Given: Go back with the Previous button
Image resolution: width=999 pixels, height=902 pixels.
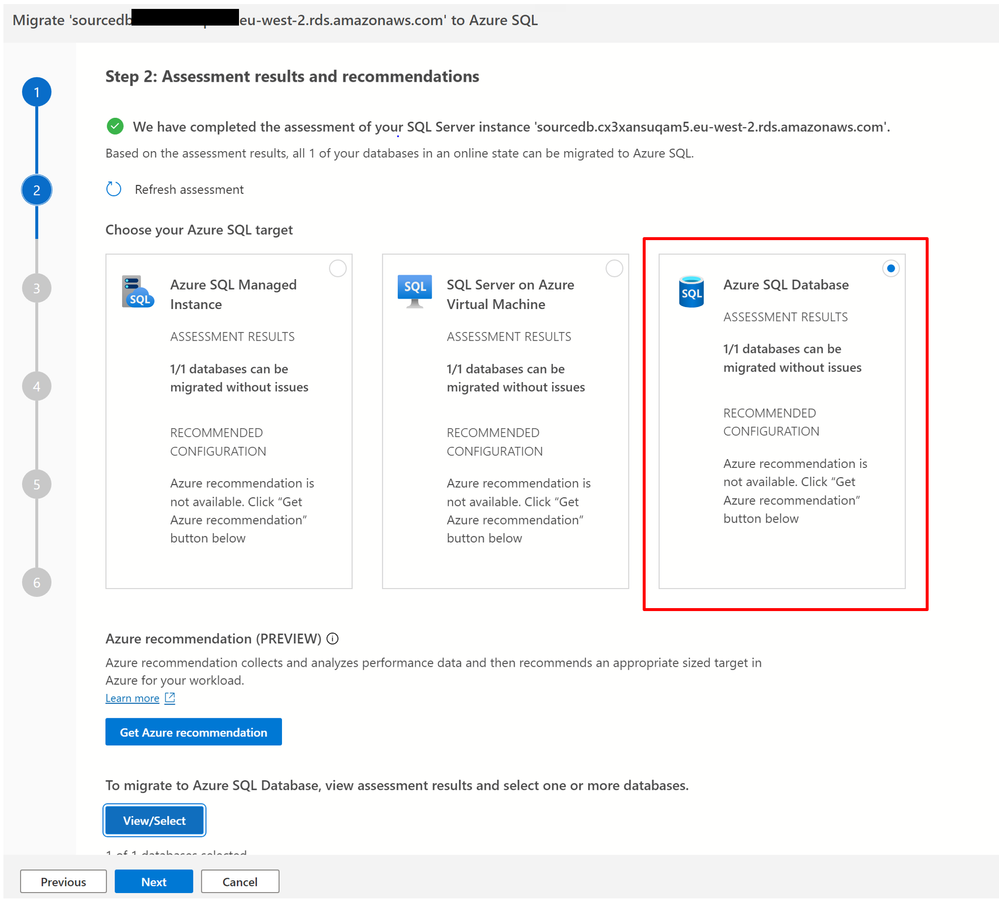Looking at the screenshot, I should click(x=63, y=882).
